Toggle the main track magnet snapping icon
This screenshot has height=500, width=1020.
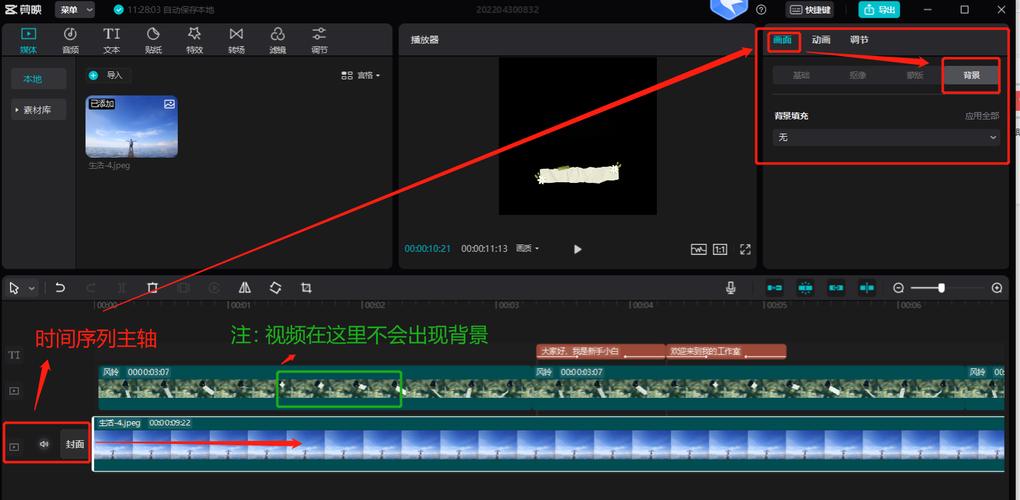pos(775,287)
